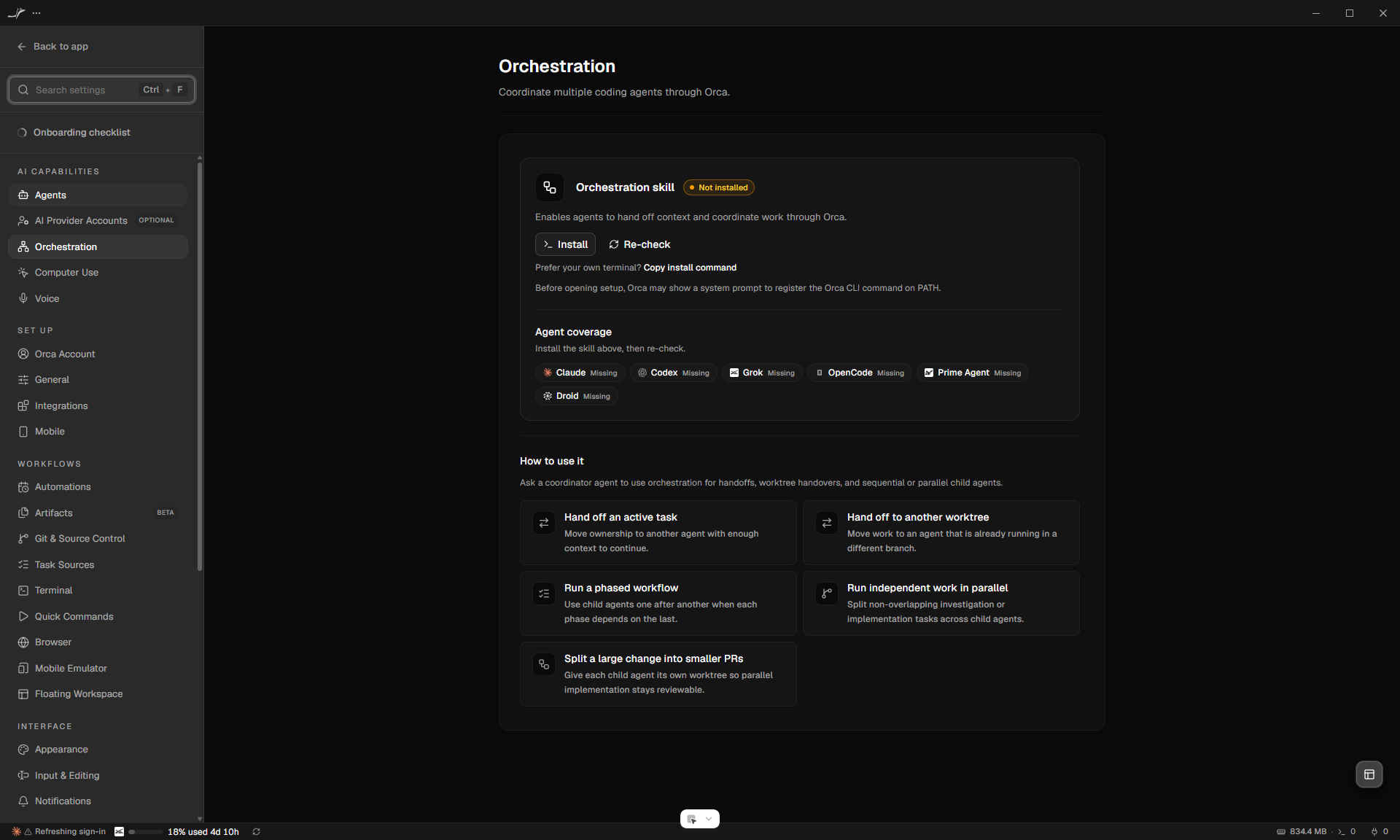Click the cursor icon in bottom center pill
This screenshot has width=1400, height=840.
point(691,819)
